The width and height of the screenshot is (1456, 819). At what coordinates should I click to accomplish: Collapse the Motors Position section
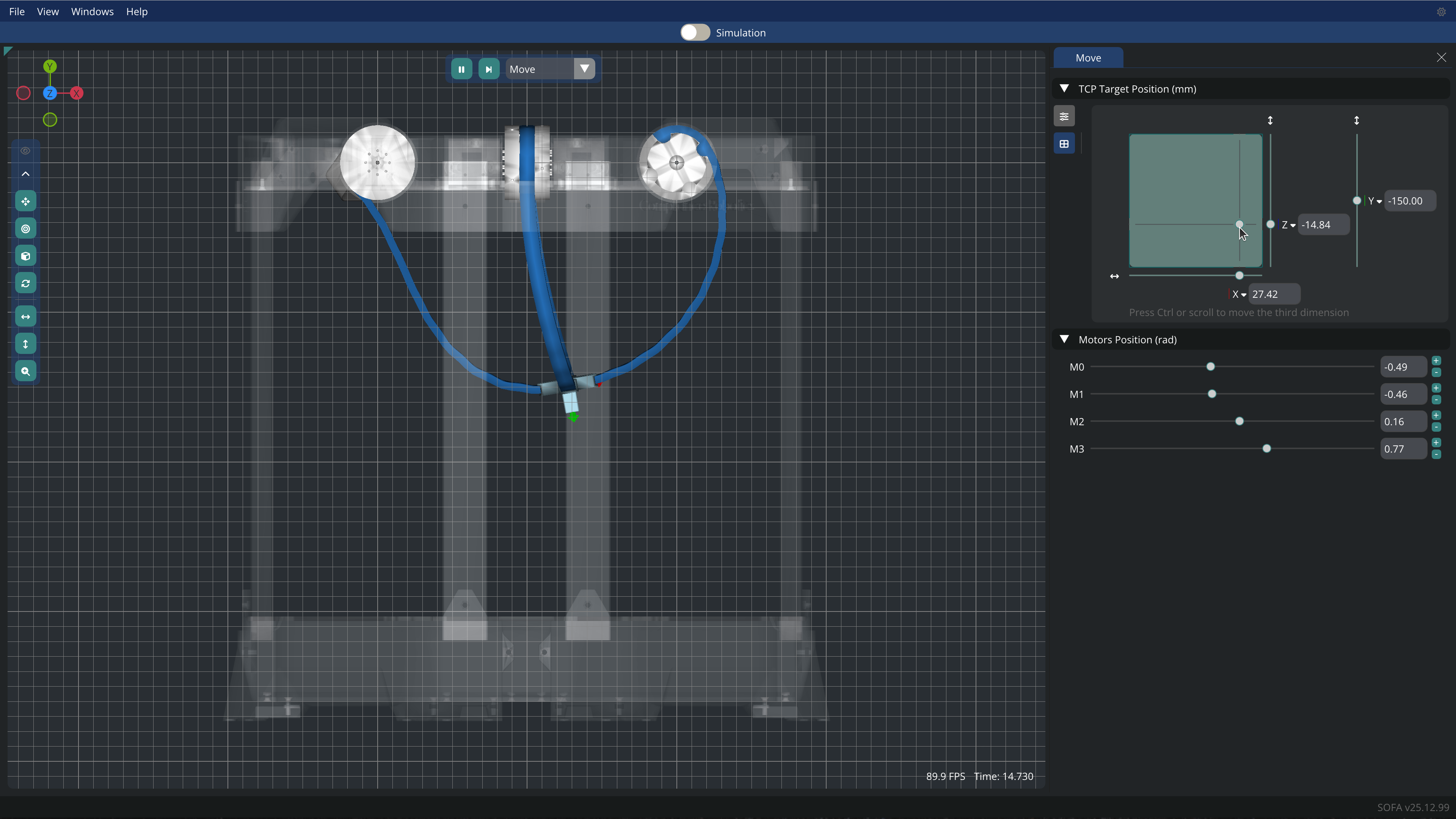[x=1064, y=340]
